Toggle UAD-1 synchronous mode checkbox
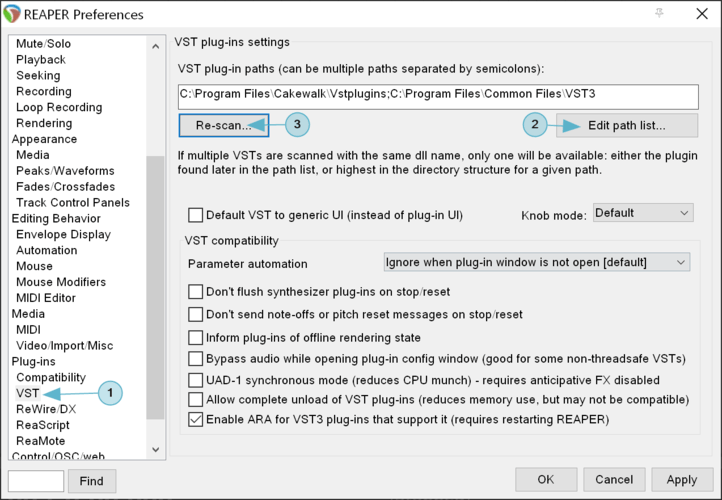Image resolution: width=722 pixels, height=500 pixels. tap(195, 380)
